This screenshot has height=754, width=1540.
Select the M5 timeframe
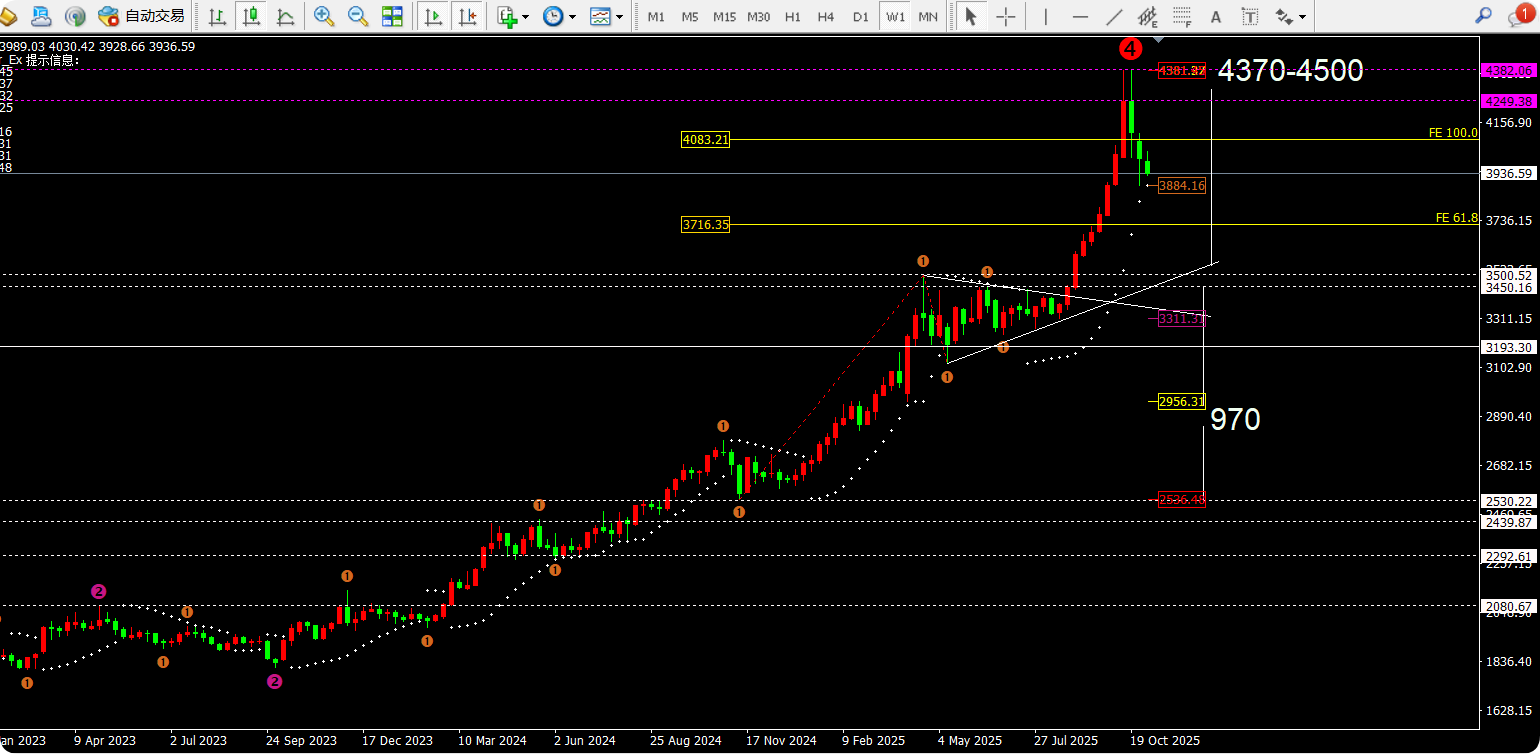(690, 16)
